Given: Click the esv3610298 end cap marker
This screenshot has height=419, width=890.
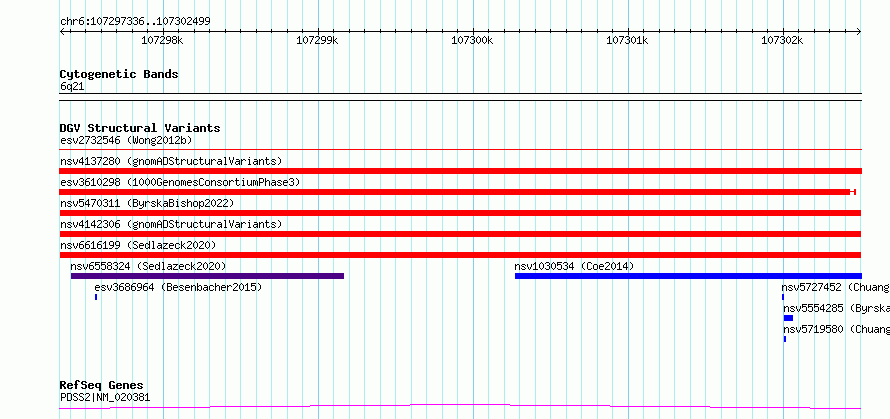Looking at the screenshot, I should click(x=853, y=192).
